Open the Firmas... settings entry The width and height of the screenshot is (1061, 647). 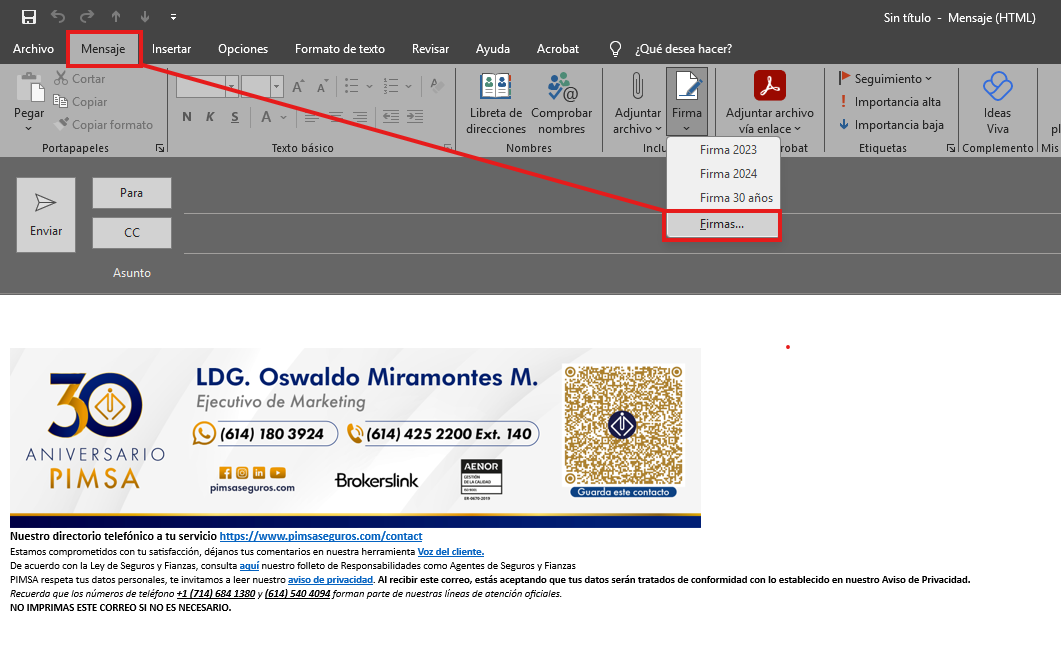[722, 224]
